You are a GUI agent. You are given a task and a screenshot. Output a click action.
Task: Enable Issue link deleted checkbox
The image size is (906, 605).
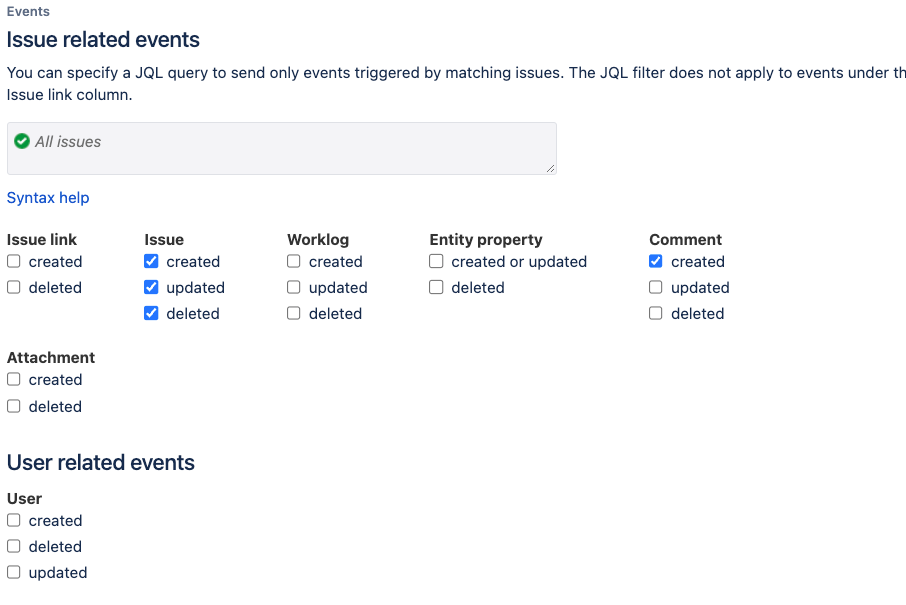(x=14, y=287)
